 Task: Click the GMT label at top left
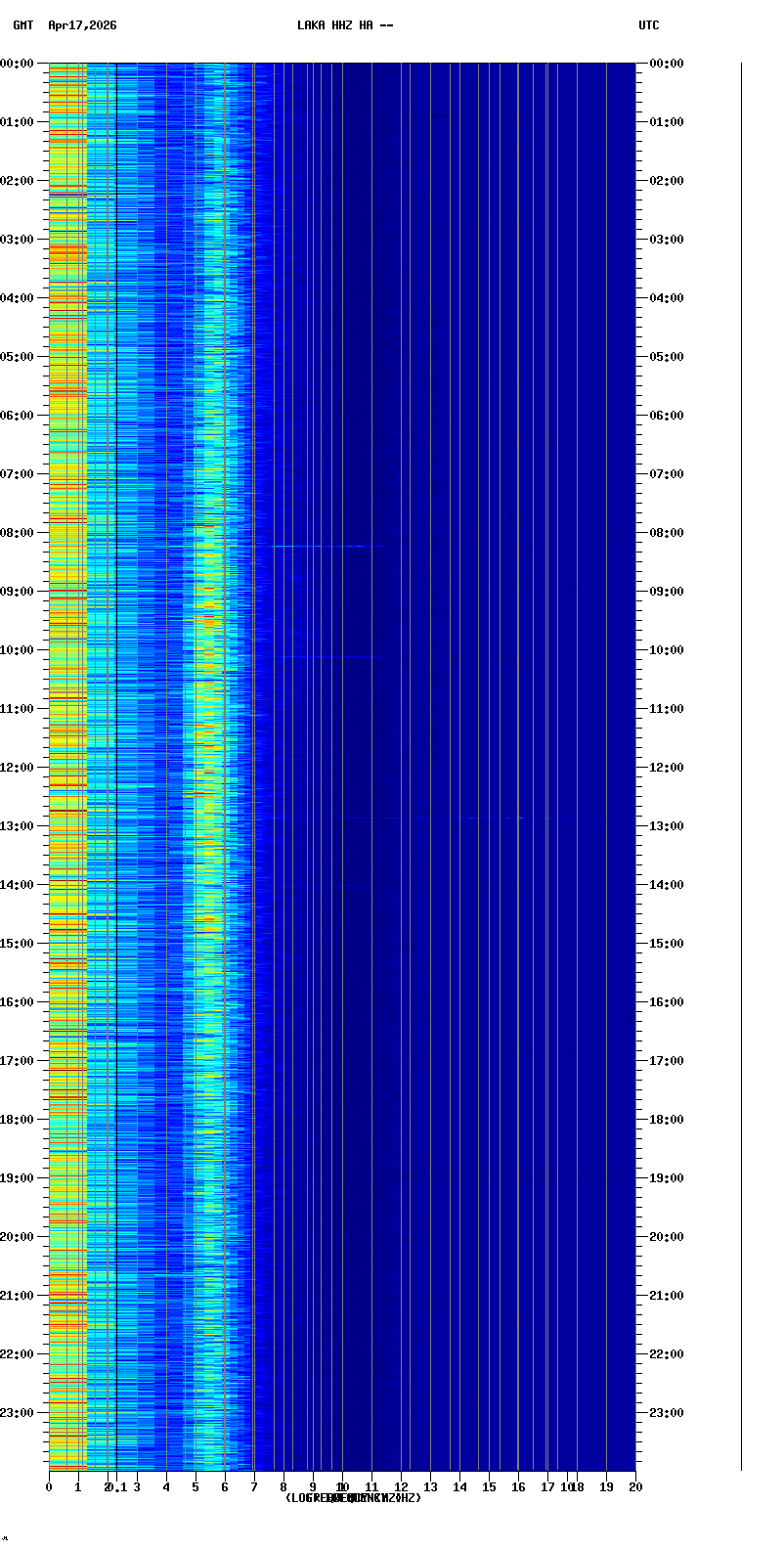click(x=22, y=25)
